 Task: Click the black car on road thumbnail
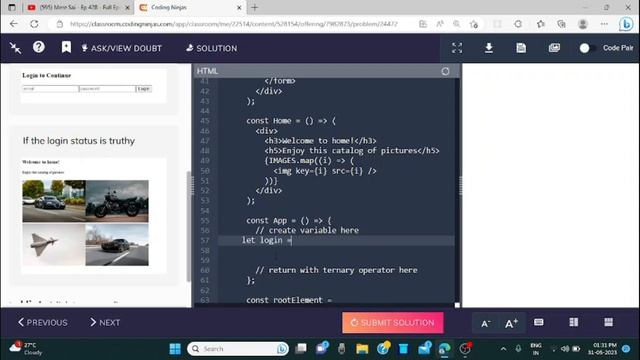(x=117, y=244)
